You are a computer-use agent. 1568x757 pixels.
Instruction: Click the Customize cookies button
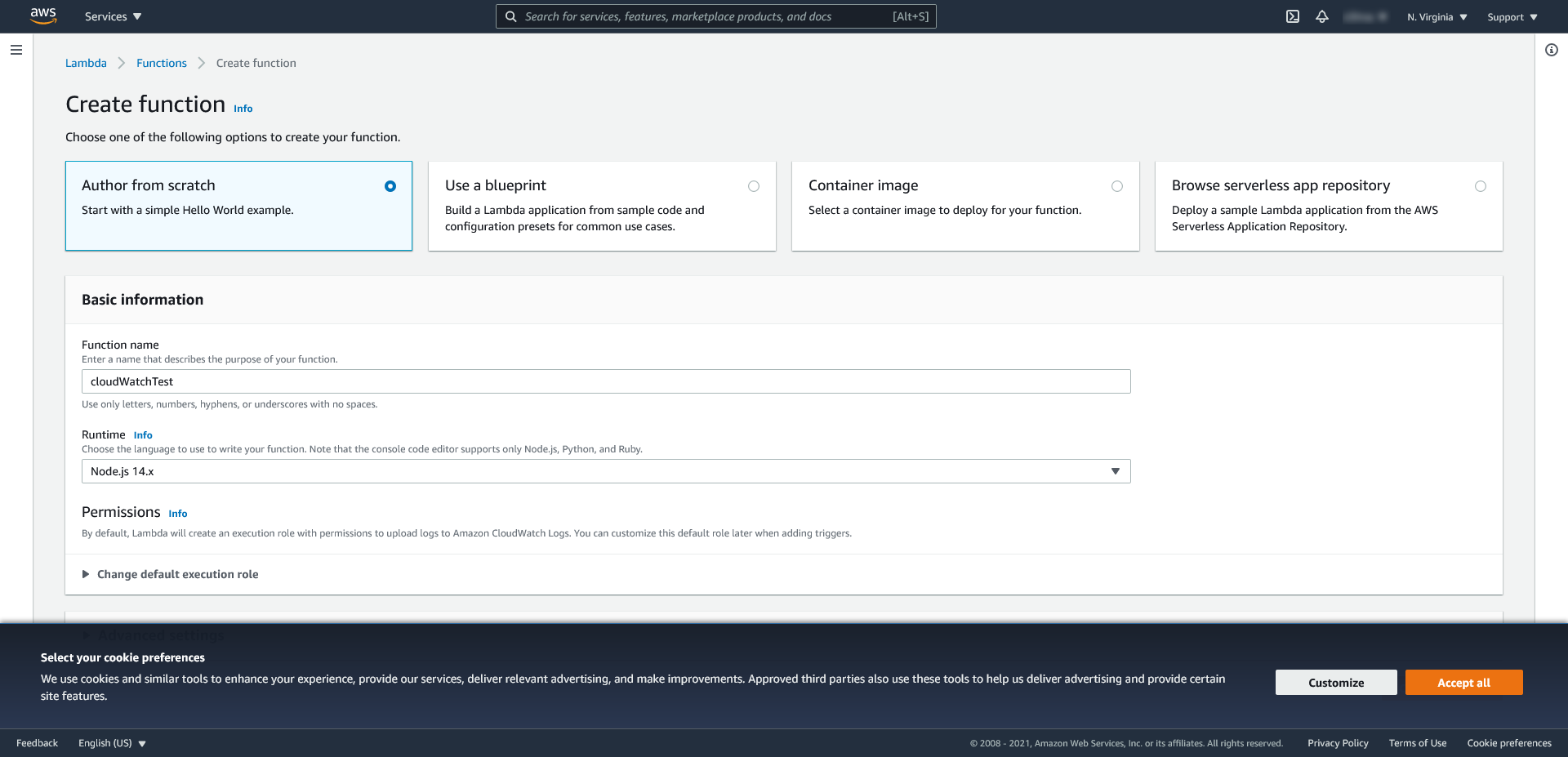coord(1336,683)
